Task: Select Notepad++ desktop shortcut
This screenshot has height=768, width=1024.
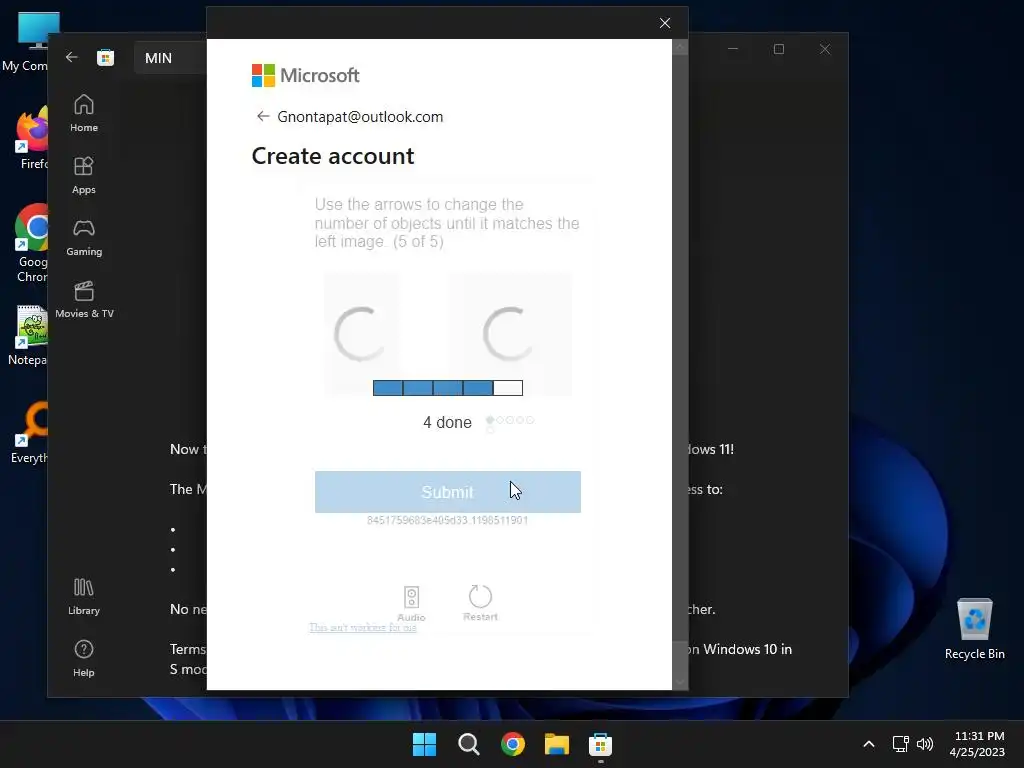Action: (29, 336)
